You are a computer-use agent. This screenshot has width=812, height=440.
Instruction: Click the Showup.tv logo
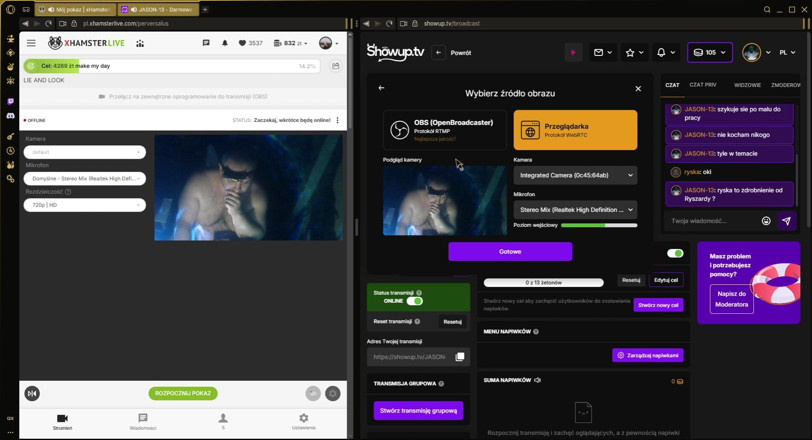click(396, 52)
